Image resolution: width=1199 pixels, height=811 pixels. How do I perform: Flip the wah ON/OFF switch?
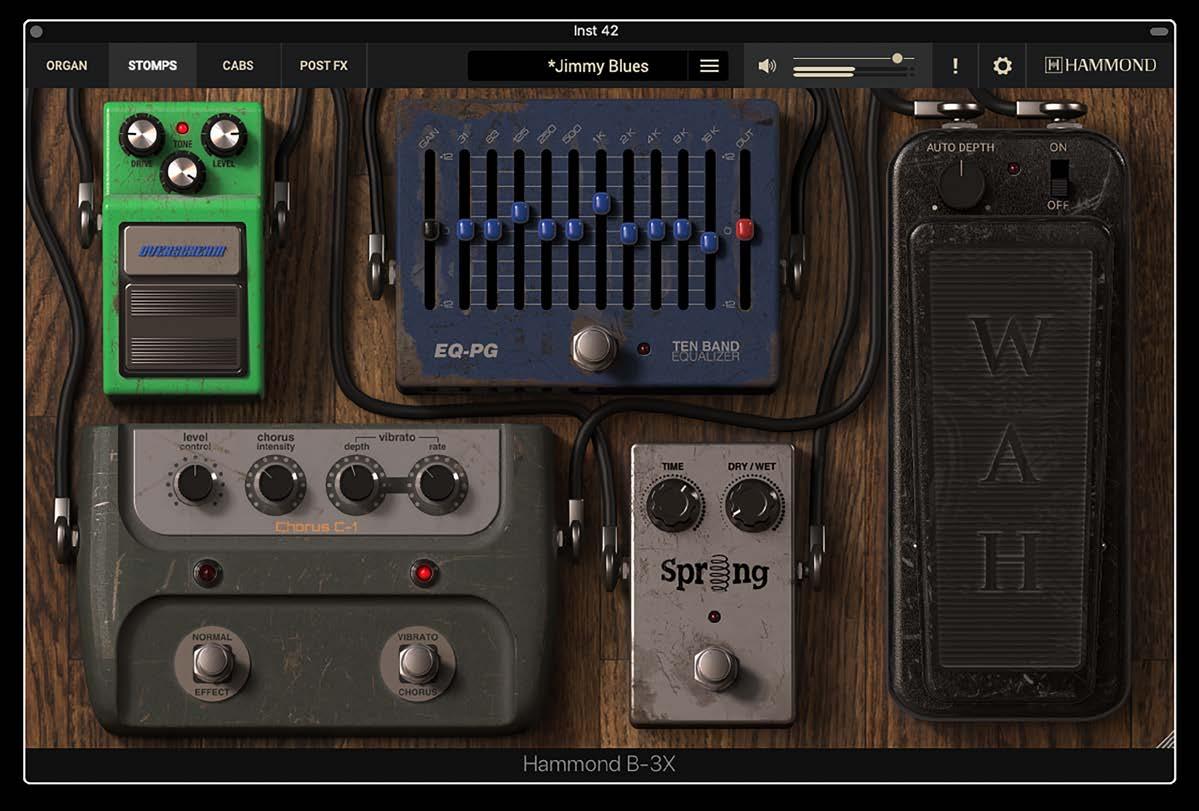[1059, 178]
